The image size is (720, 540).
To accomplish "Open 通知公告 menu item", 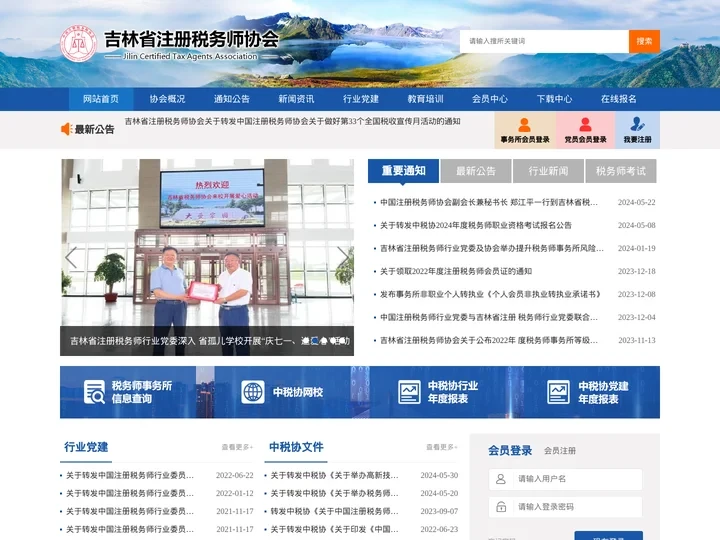I will 232,99.
